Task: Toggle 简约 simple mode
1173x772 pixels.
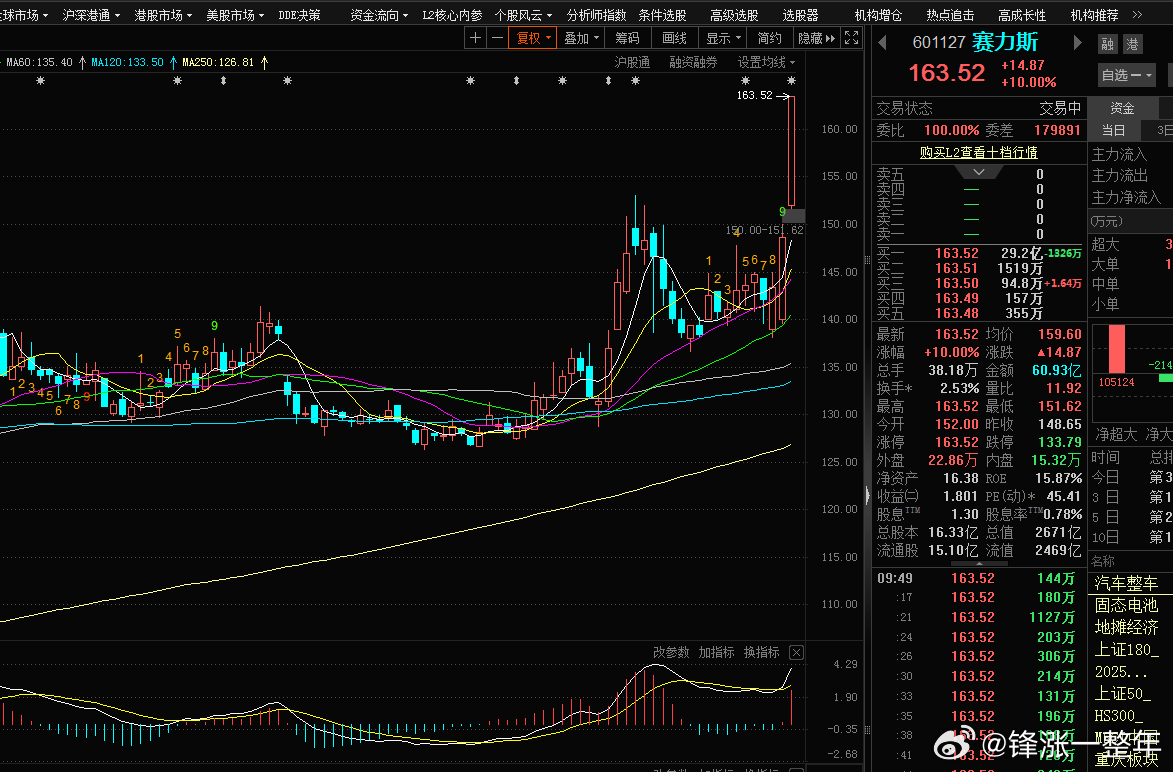Action: click(x=769, y=37)
